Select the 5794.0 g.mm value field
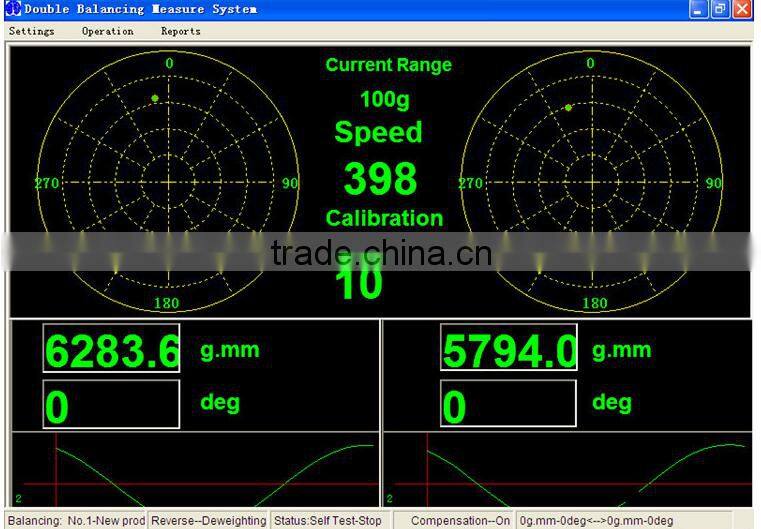This screenshot has height=529, width=761. tap(508, 349)
